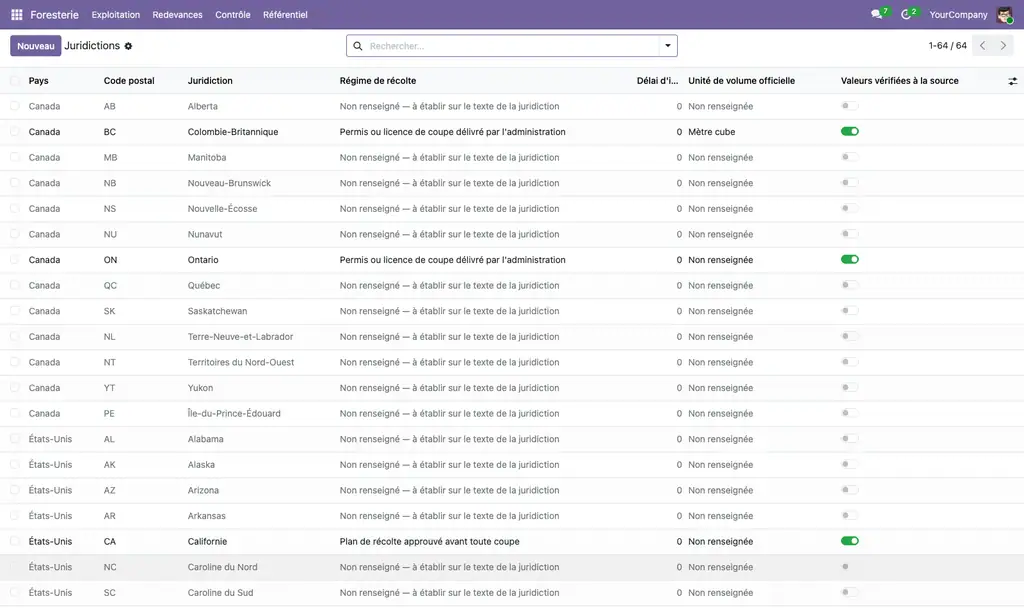The height and width of the screenshot is (608, 1024).
Task: Click the 'Mètre cube' cell
Action: coord(712,132)
